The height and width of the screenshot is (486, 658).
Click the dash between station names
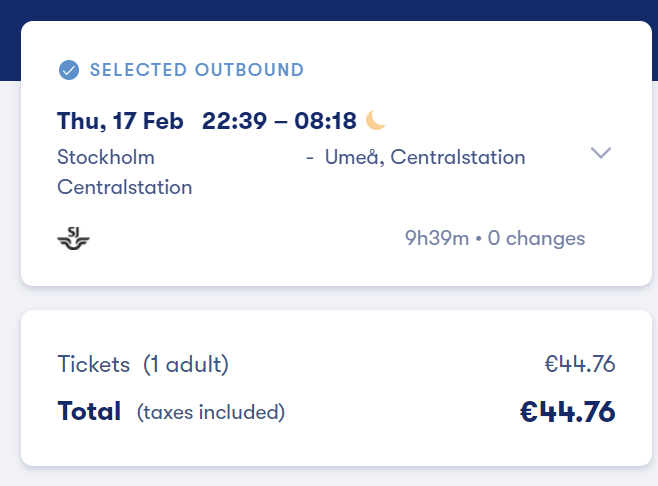(x=310, y=158)
